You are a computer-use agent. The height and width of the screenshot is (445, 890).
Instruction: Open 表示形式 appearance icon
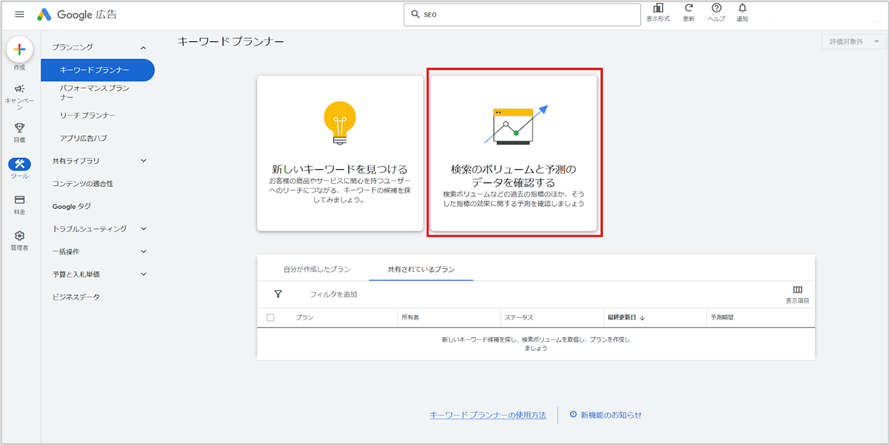(x=658, y=9)
